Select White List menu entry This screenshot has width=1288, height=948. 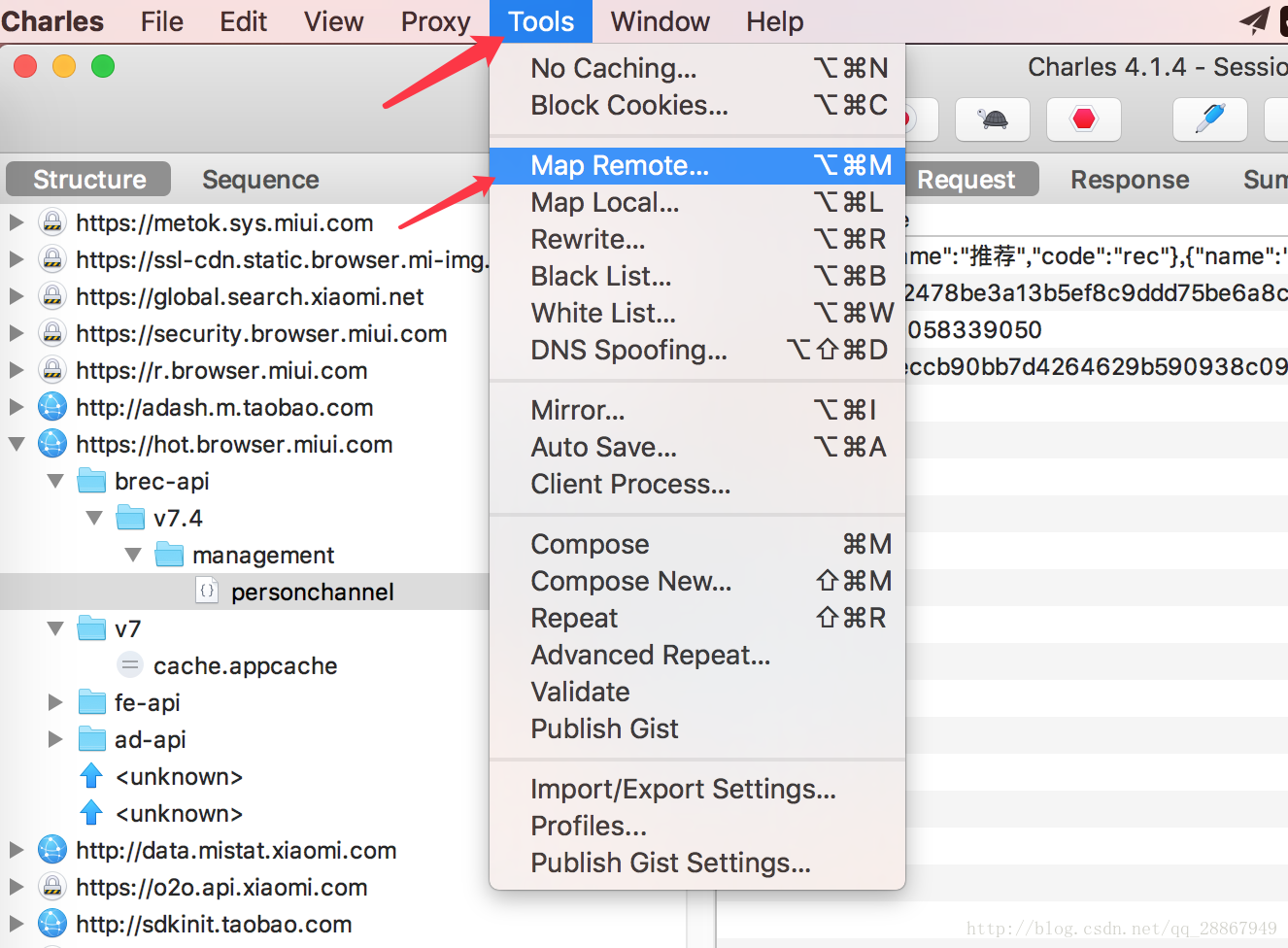tap(697, 314)
